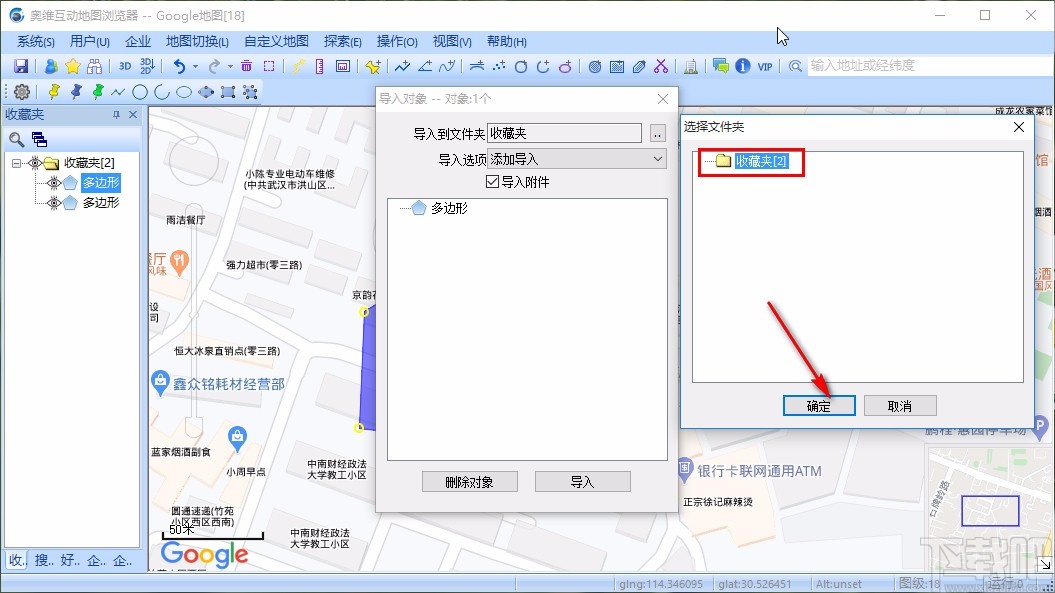Click the 确定 button in 选择文件夹 dialog
This screenshot has width=1055, height=593.
818,405
